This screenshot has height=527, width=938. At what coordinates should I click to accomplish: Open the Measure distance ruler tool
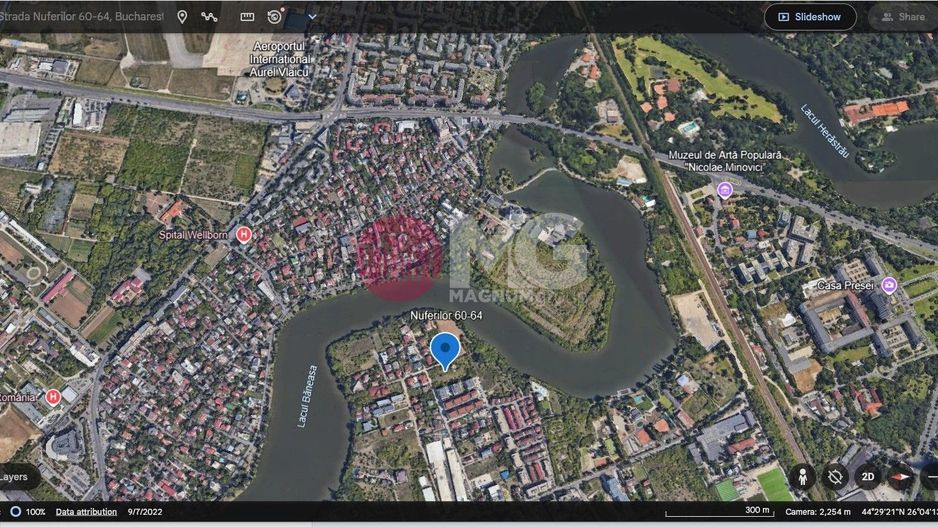[x=247, y=17]
